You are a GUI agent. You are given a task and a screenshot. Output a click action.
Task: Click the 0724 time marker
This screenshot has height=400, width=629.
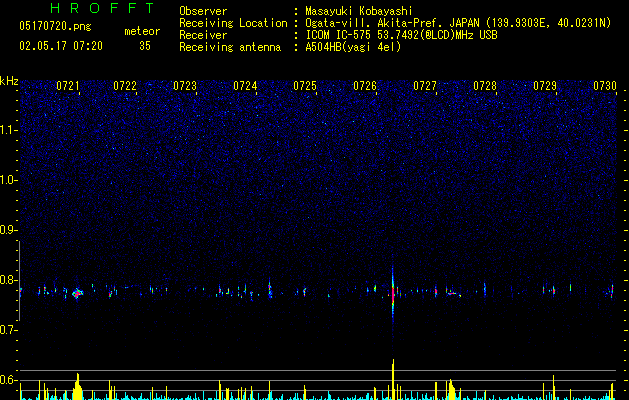pos(245,86)
